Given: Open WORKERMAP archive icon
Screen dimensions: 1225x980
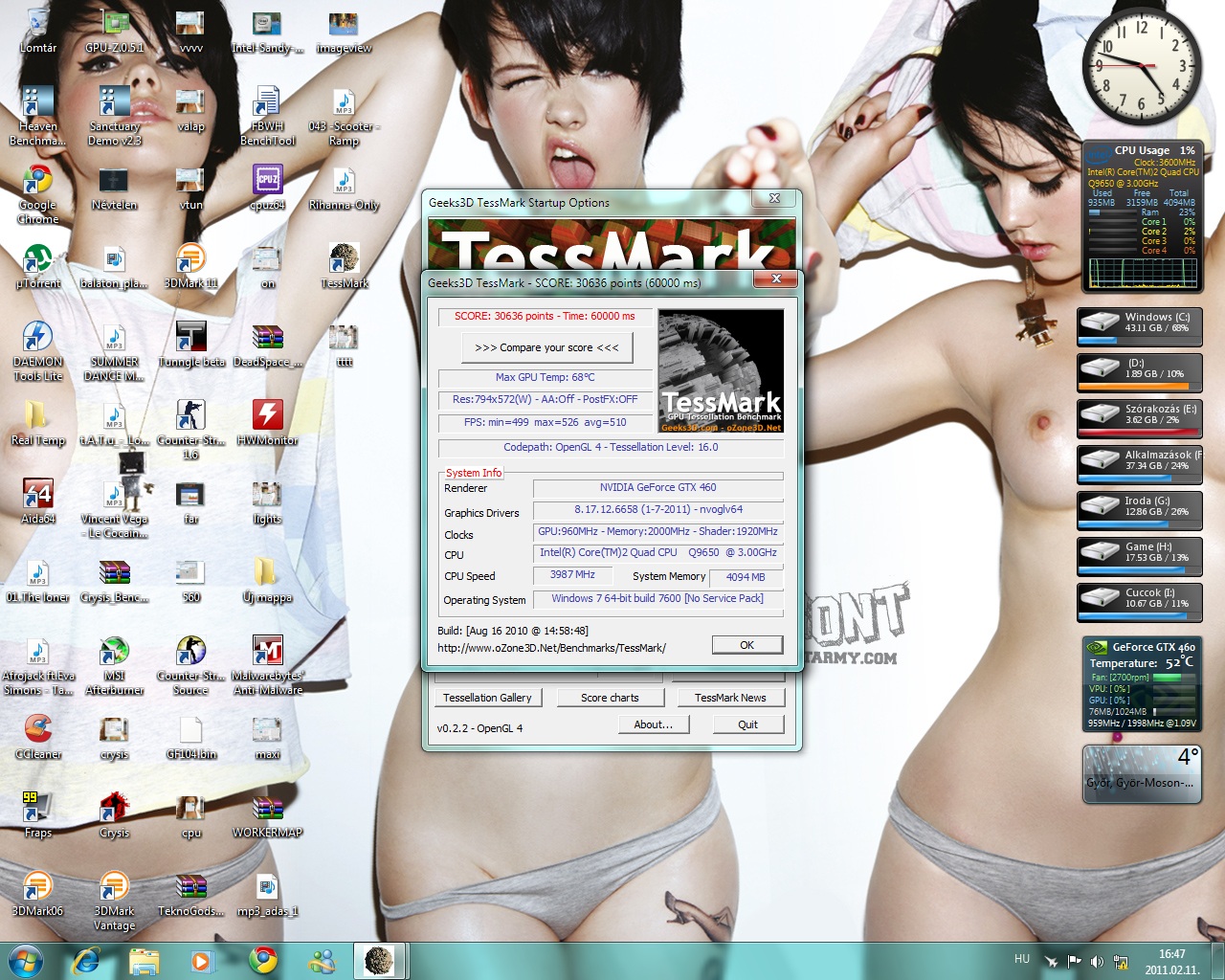Looking at the screenshot, I should [267, 816].
